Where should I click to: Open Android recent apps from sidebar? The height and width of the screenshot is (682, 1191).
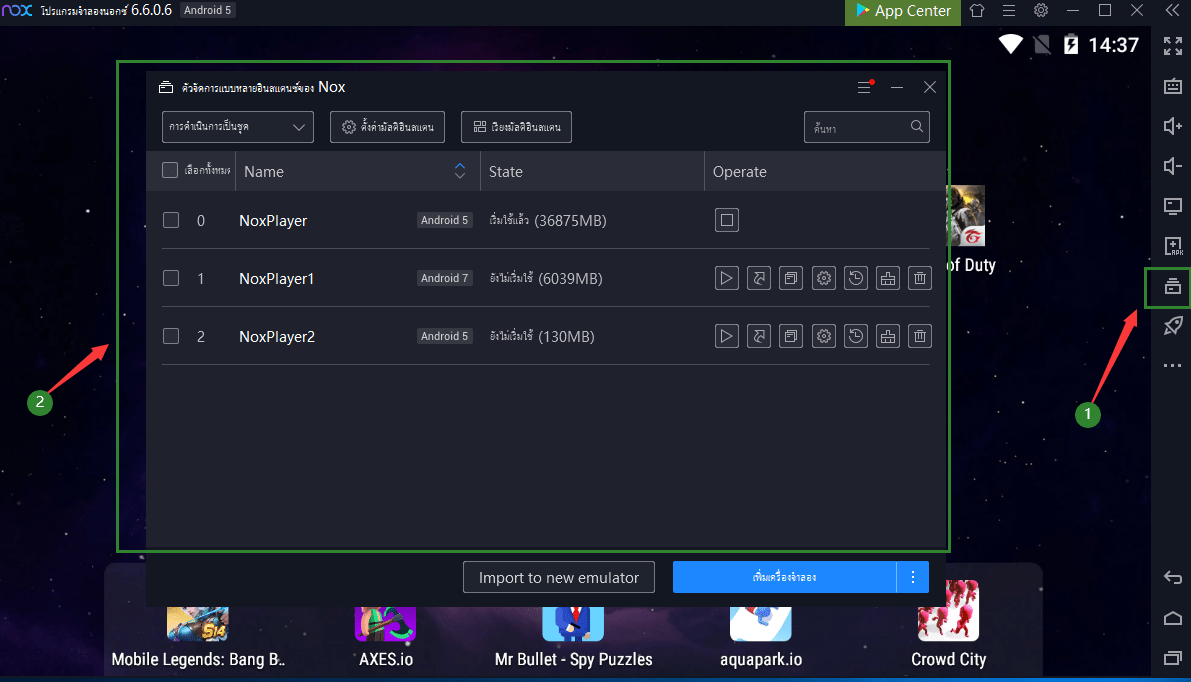click(1172, 658)
